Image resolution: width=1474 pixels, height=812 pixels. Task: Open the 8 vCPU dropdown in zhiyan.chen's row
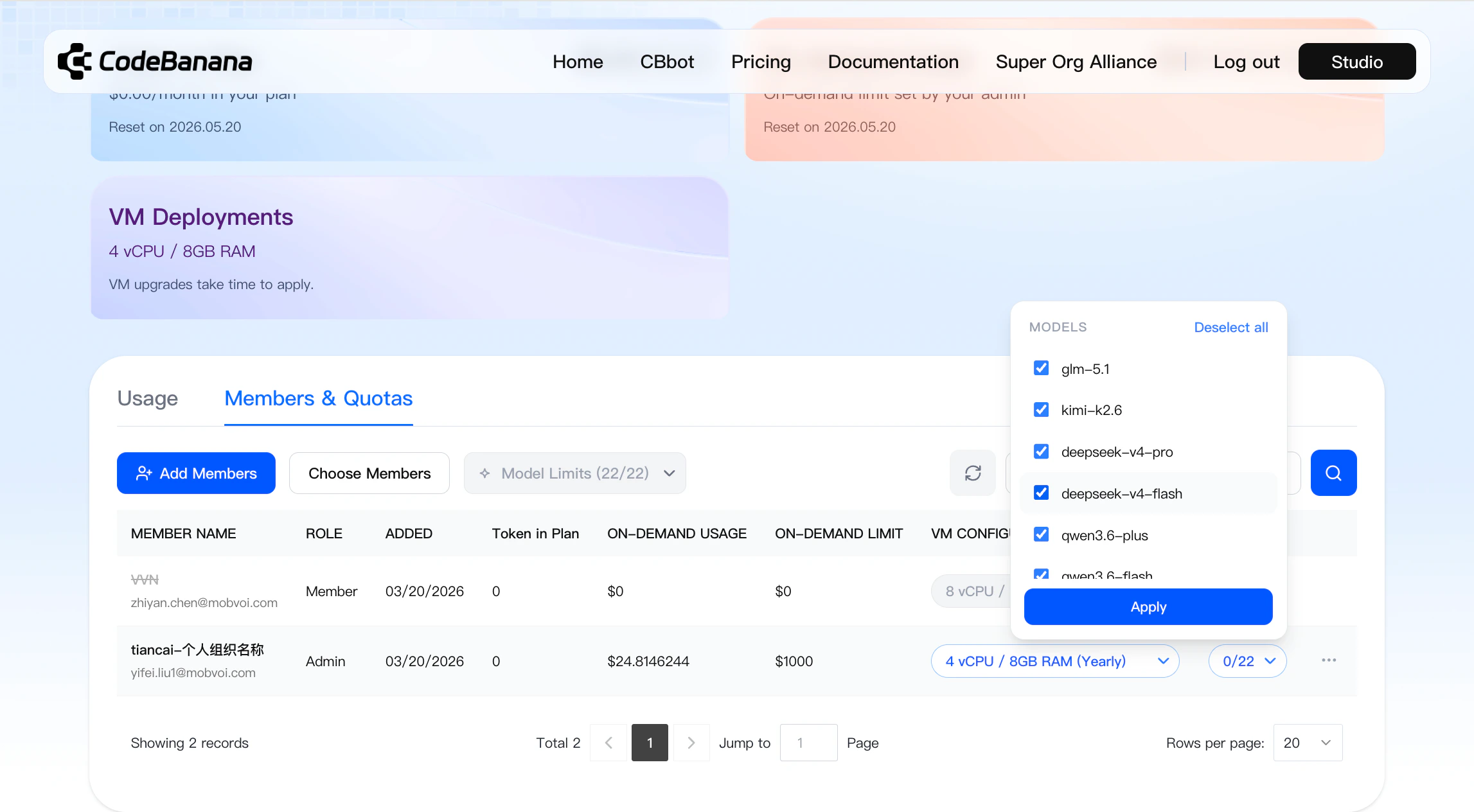click(972, 591)
